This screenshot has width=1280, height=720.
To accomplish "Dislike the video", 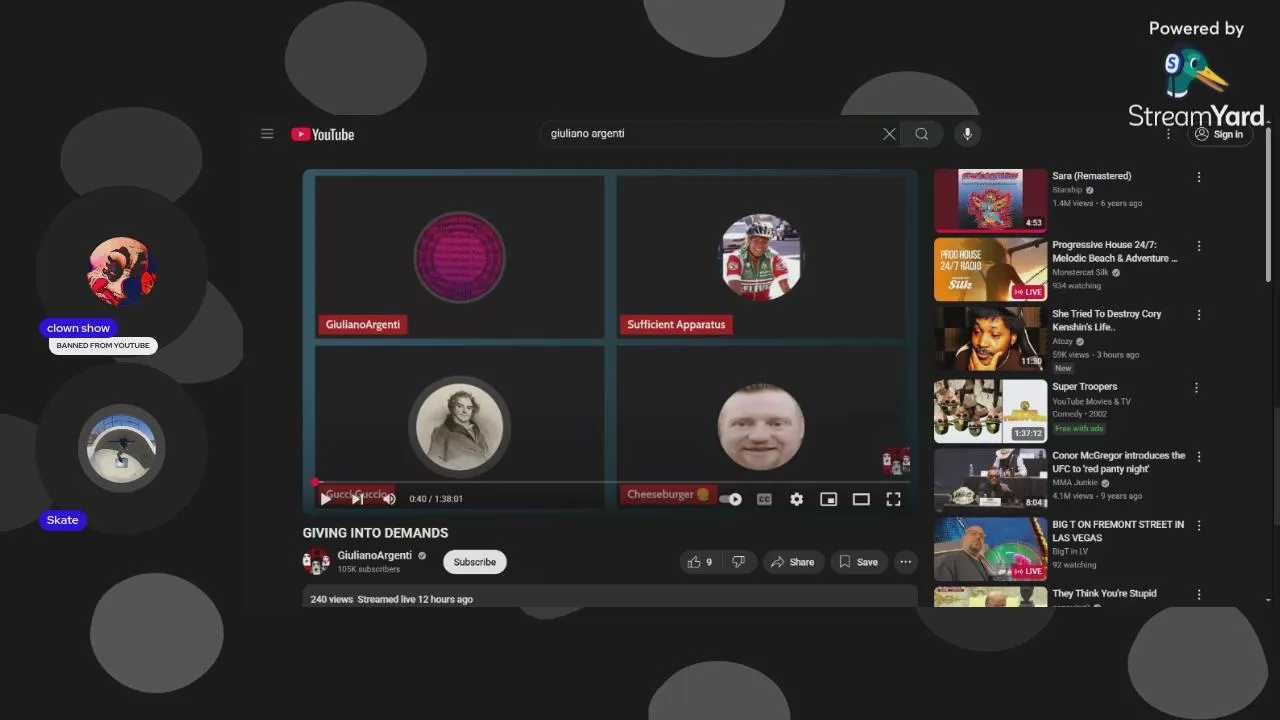I will [739, 562].
